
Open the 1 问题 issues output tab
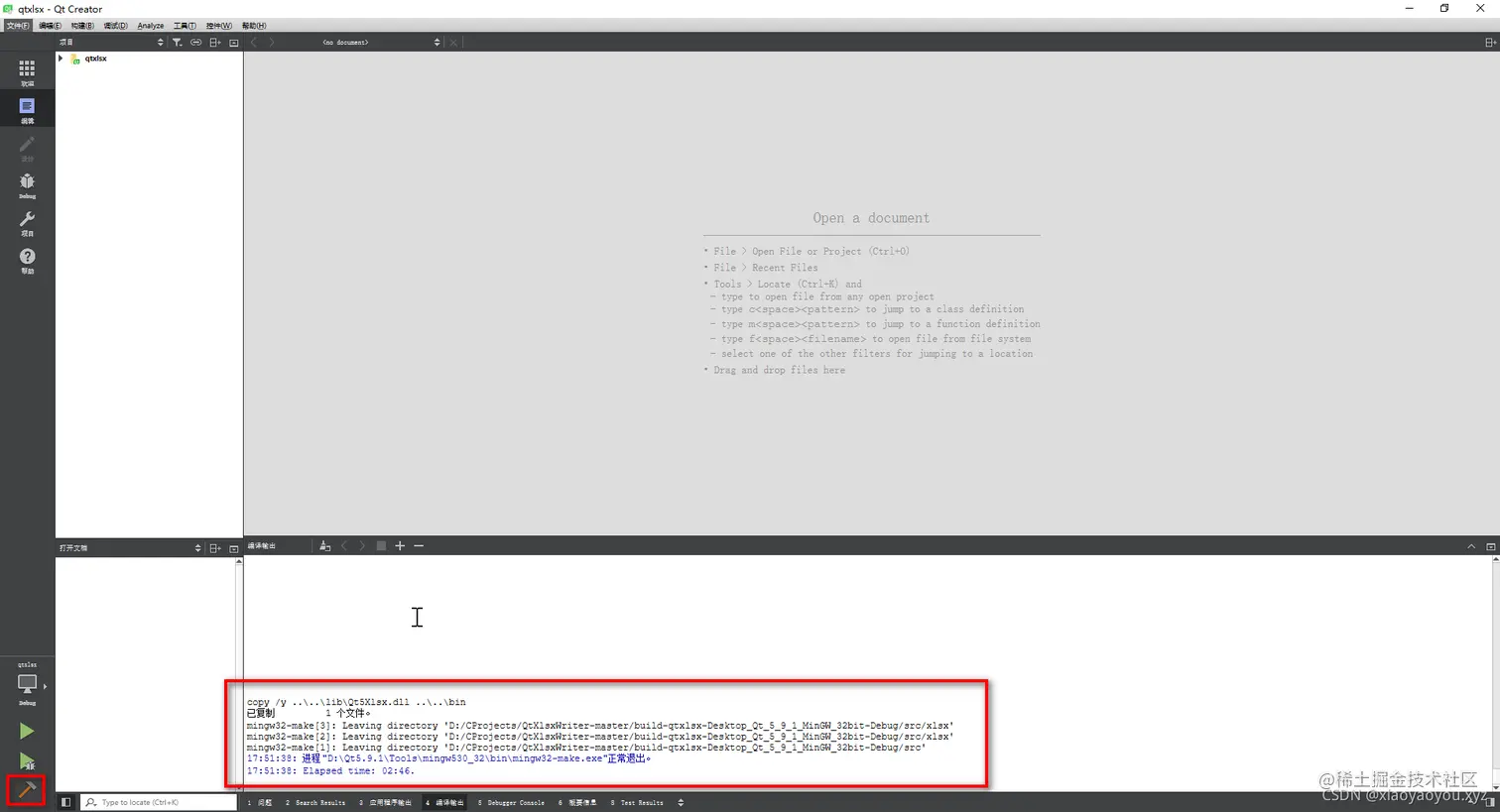pyautogui.click(x=260, y=802)
